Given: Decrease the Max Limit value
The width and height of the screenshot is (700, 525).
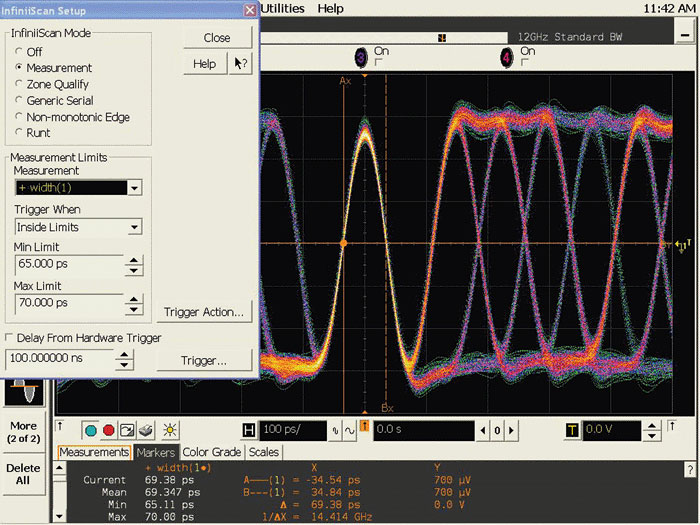Looking at the screenshot, I should coord(133,310).
